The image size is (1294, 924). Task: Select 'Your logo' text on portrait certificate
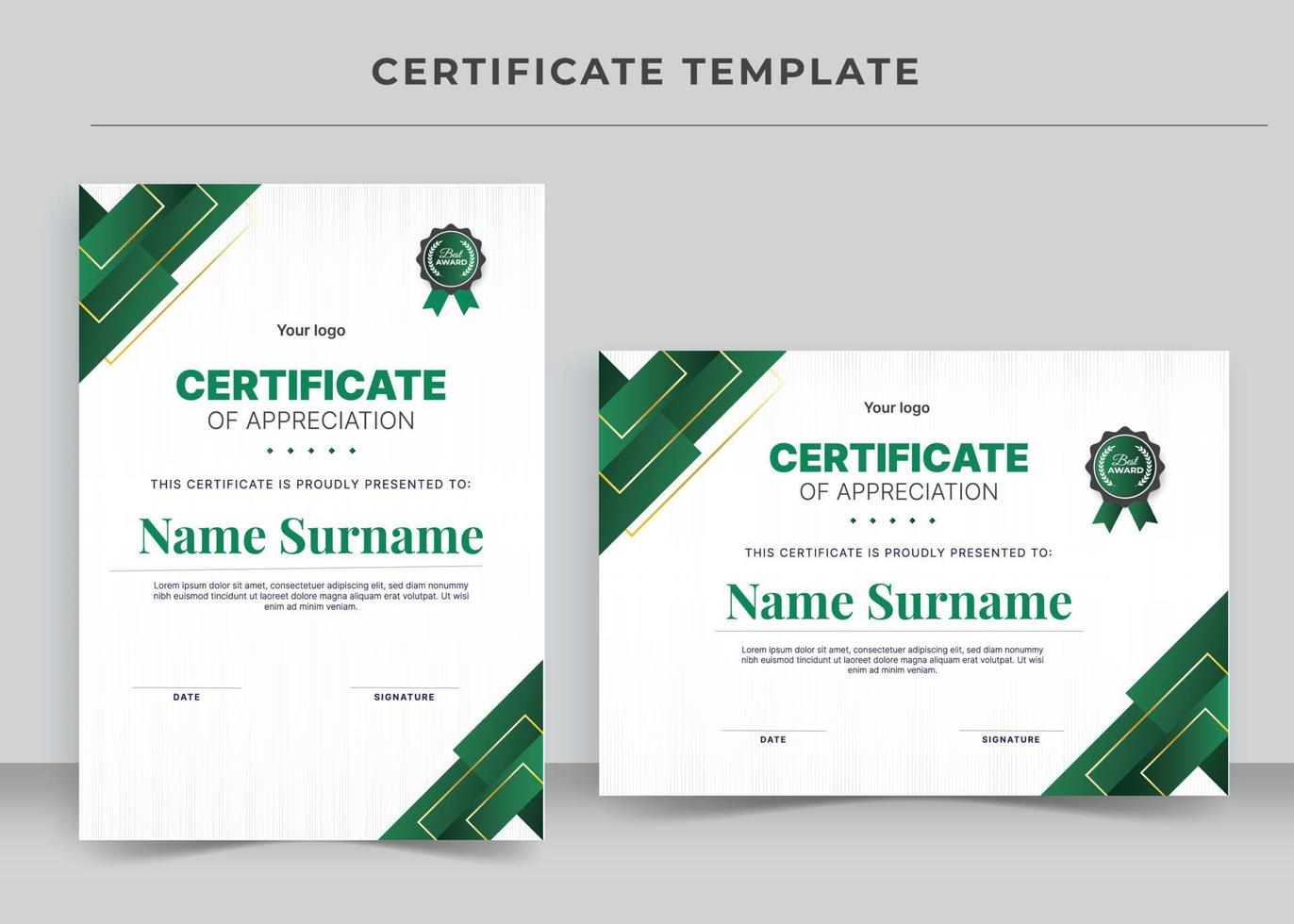pos(310,330)
